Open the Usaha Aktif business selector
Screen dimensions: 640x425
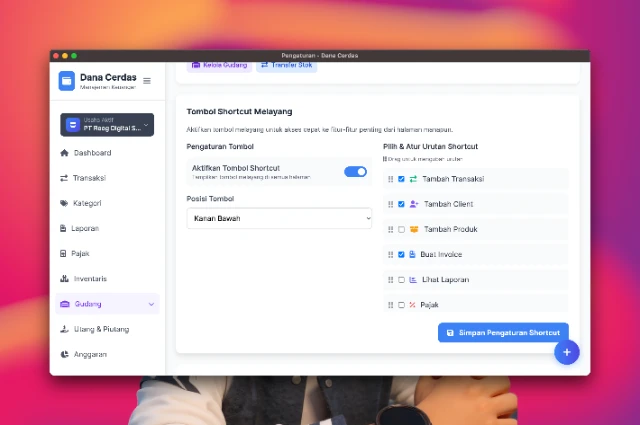(x=107, y=125)
